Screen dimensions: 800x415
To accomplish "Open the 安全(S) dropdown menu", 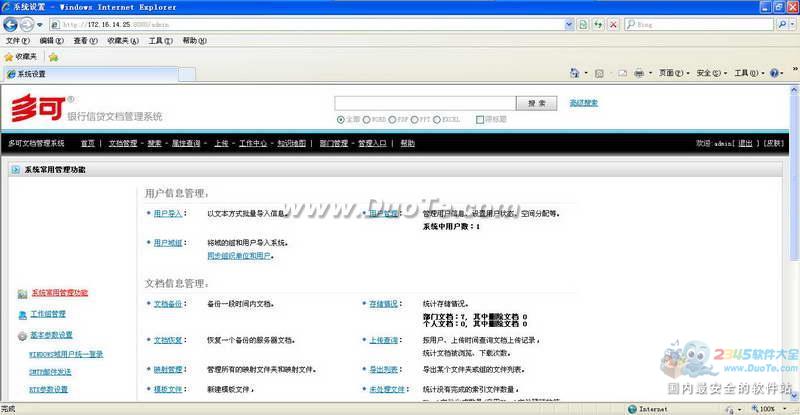I will click(x=712, y=74).
